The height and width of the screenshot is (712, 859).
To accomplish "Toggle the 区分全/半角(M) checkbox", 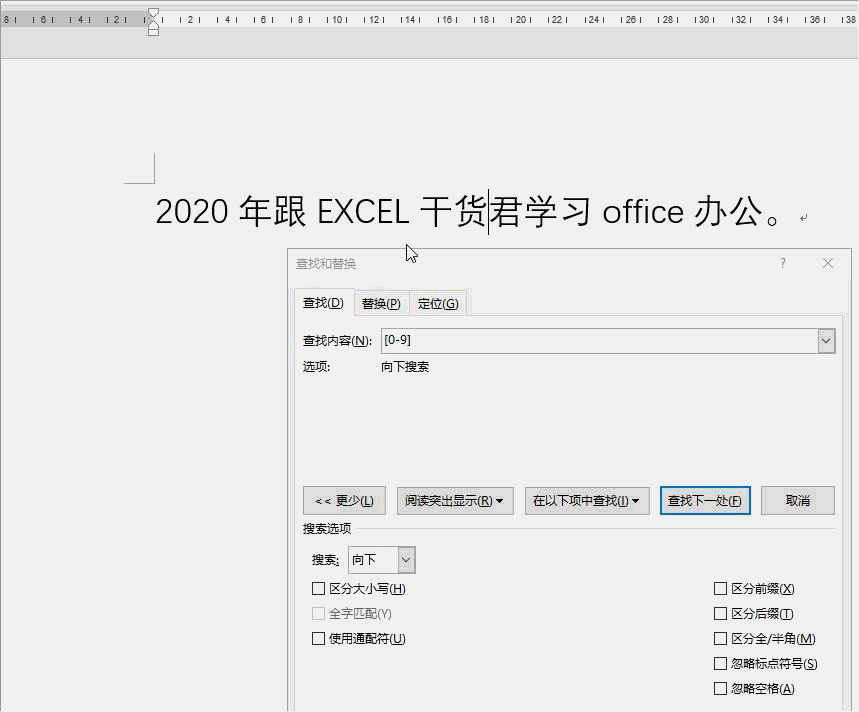I will tap(720, 639).
